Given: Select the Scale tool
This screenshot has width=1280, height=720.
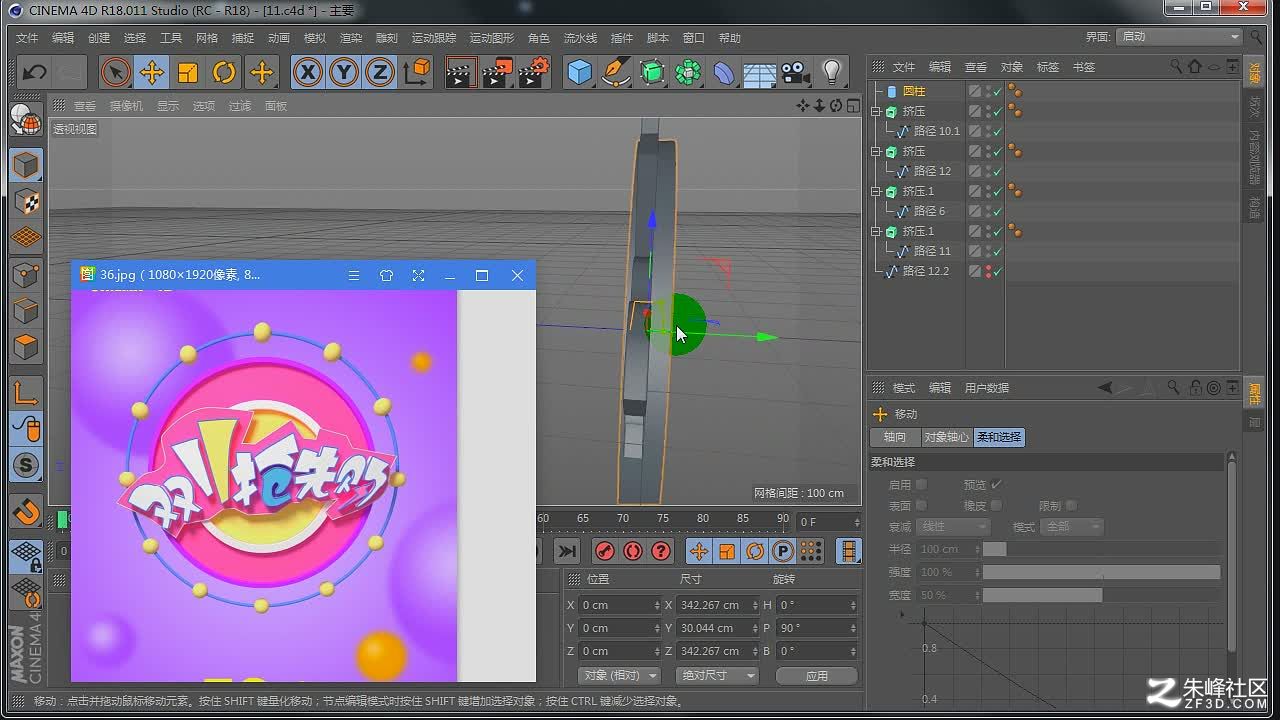Looking at the screenshot, I should tap(188, 72).
